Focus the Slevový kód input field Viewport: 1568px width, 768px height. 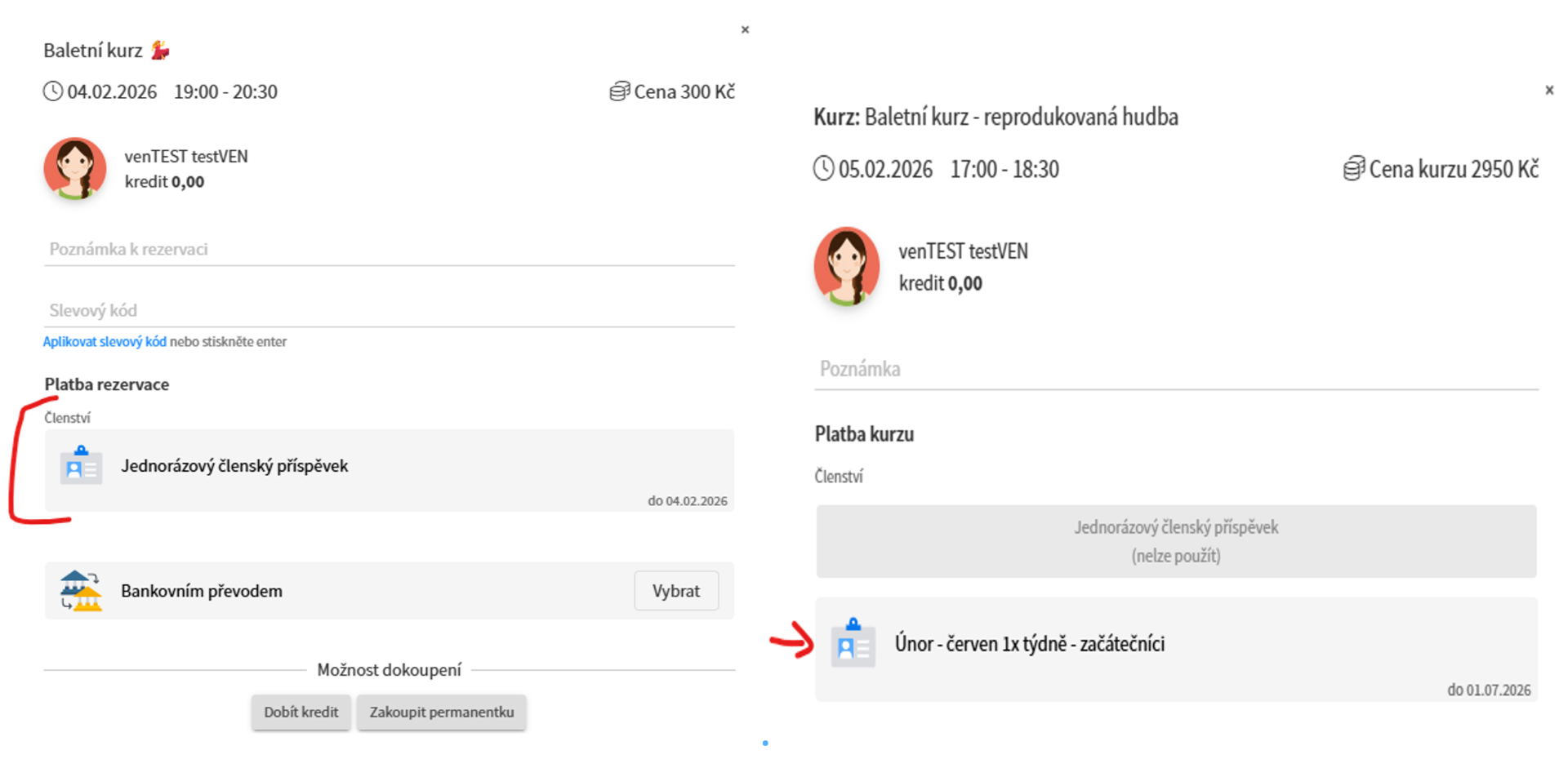point(389,310)
